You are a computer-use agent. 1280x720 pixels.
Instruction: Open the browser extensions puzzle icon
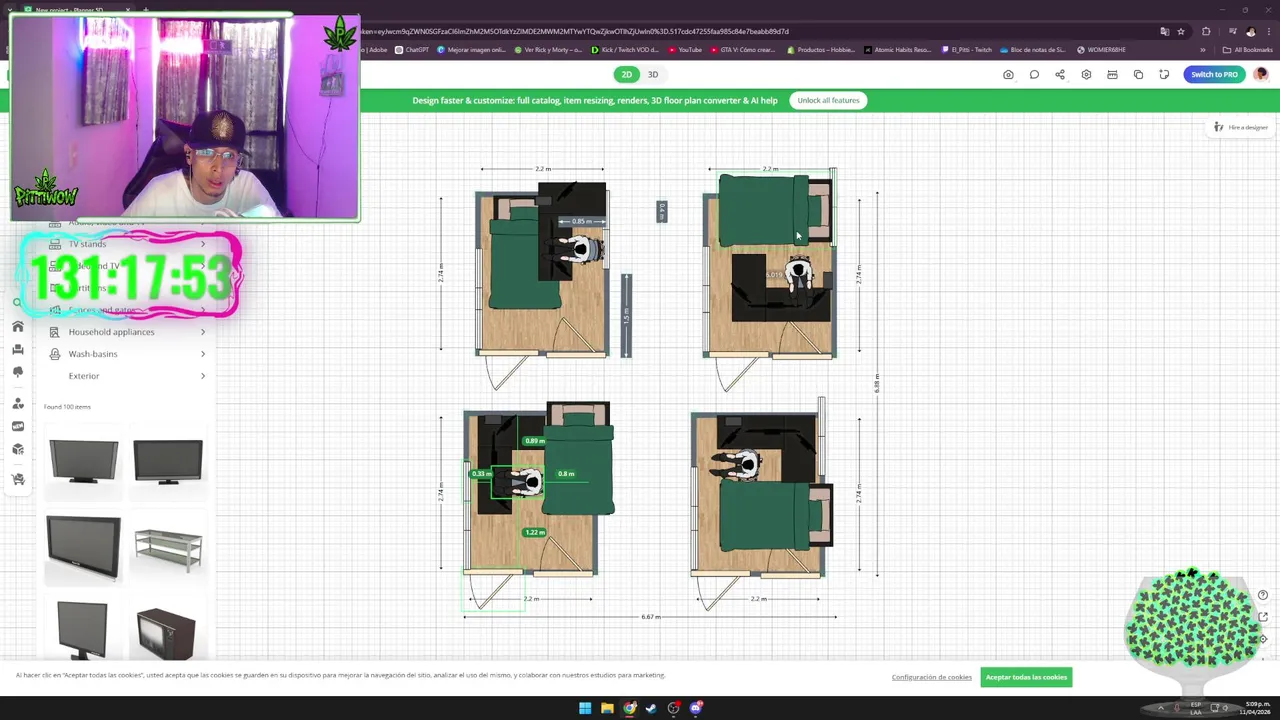click(x=1206, y=31)
